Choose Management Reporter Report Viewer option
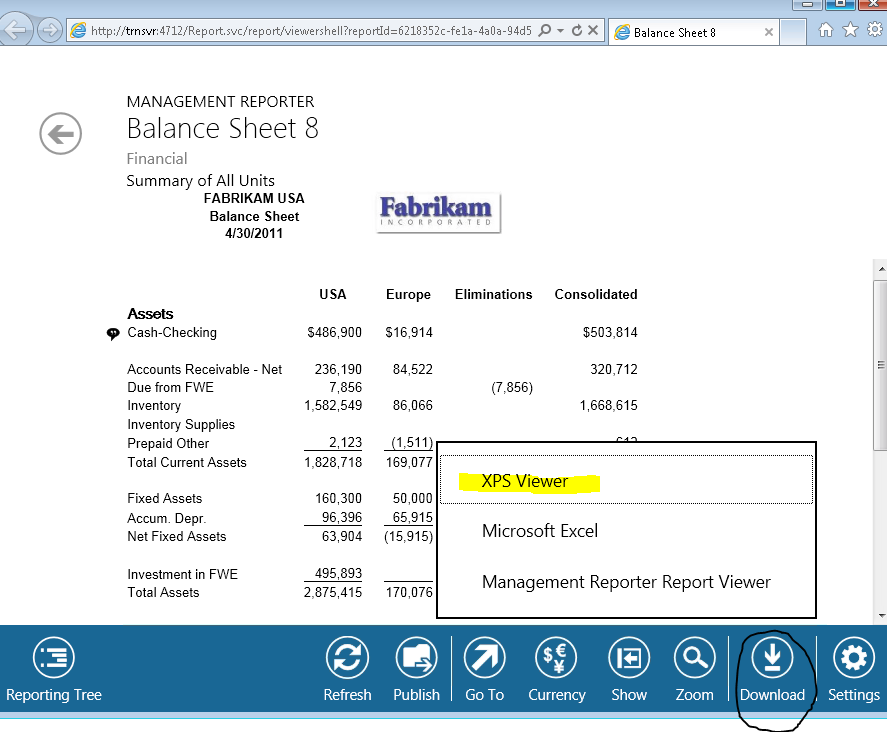Screen dimensions: 887x732 (x=626, y=582)
